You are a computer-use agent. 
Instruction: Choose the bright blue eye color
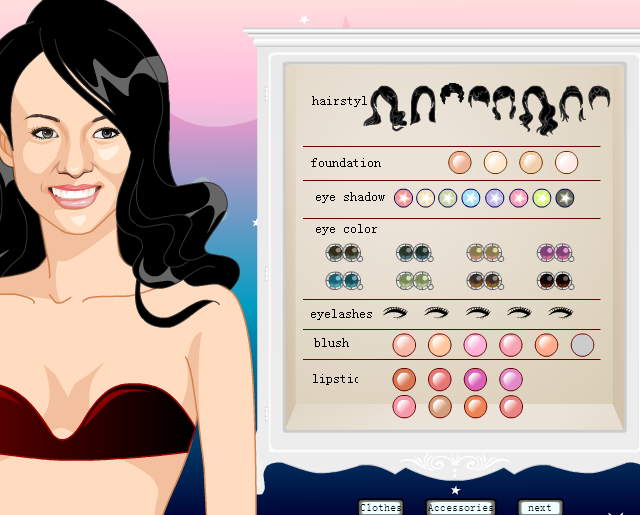coord(344,281)
